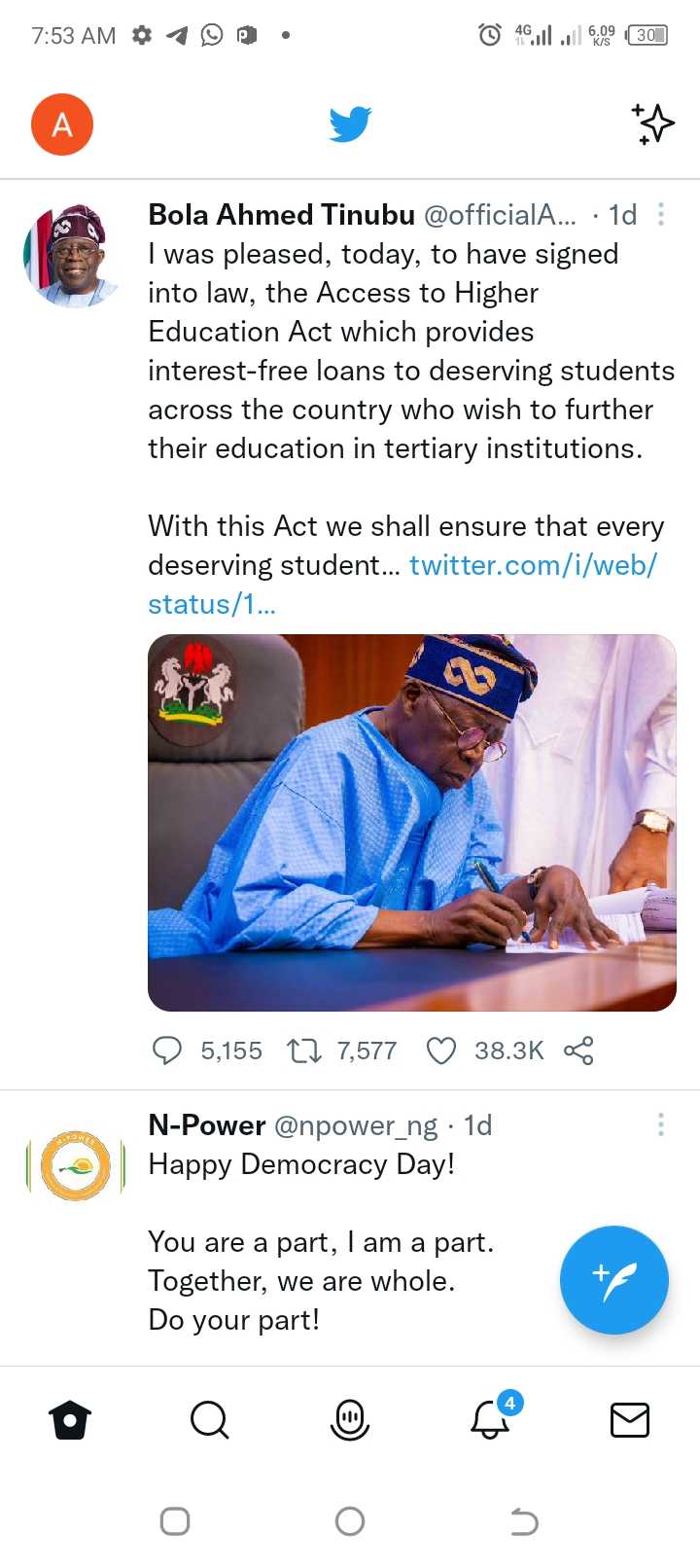Open Bola Ahmed Tinubu's profile picture

71,256
